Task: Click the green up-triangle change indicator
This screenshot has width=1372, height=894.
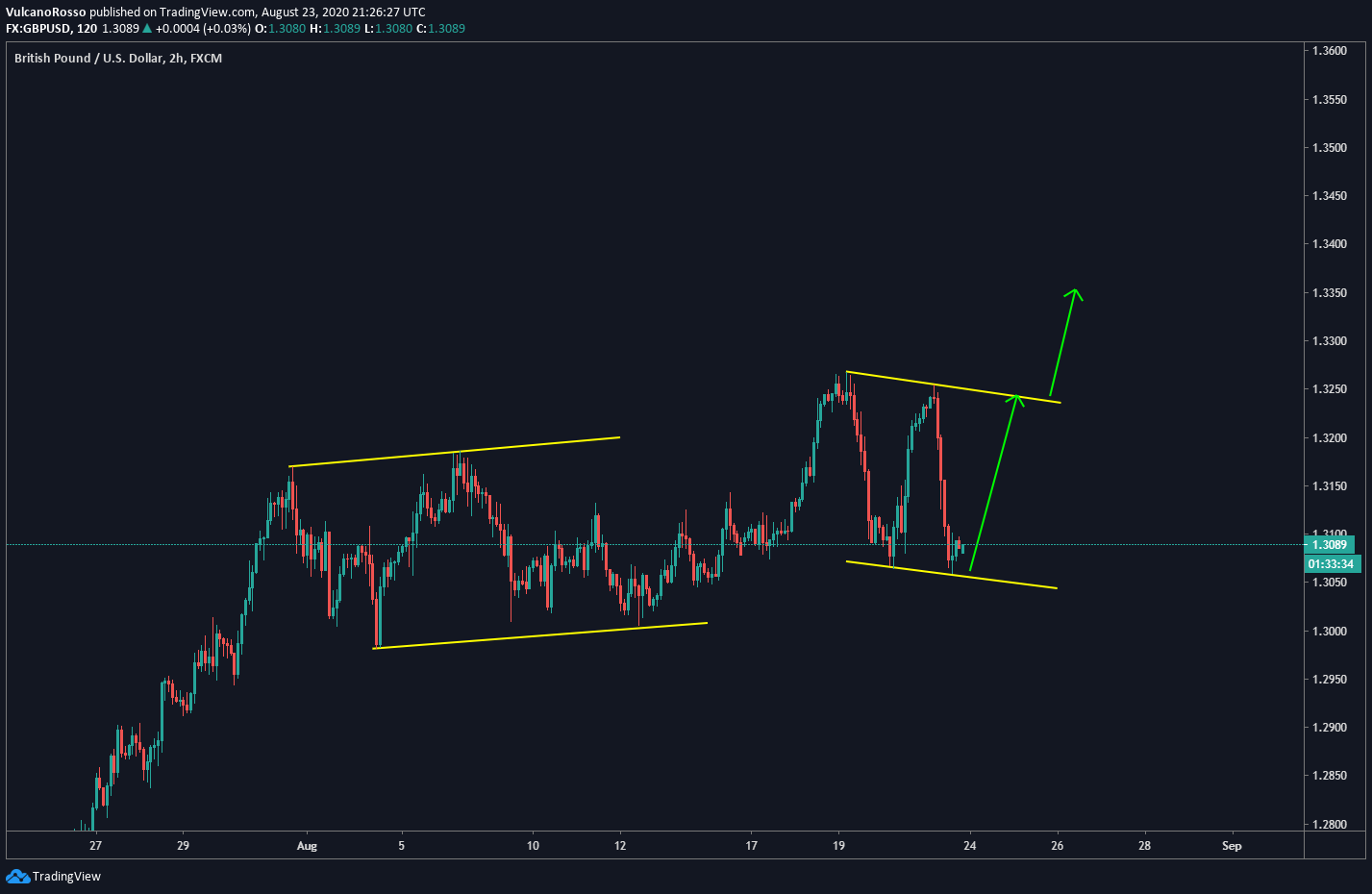Action: point(148,29)
